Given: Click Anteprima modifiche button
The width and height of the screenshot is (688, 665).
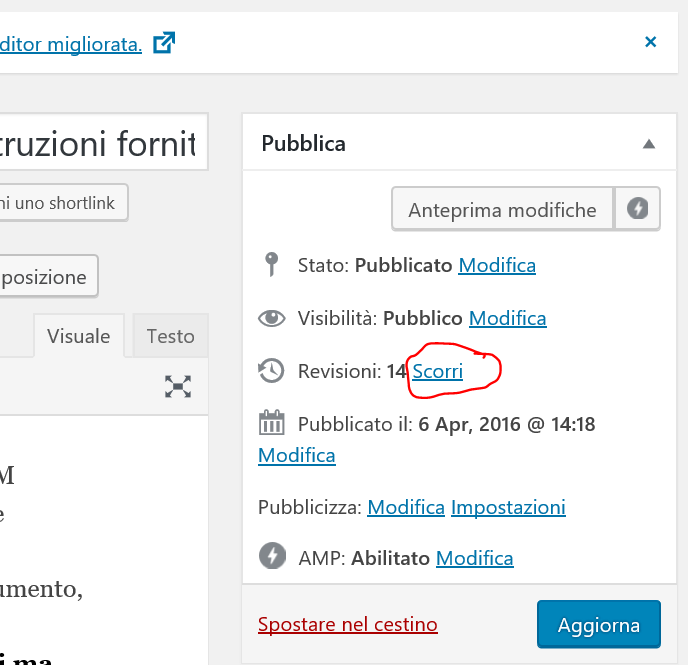Looking at the screenshot, I should [x=502, y=210].
